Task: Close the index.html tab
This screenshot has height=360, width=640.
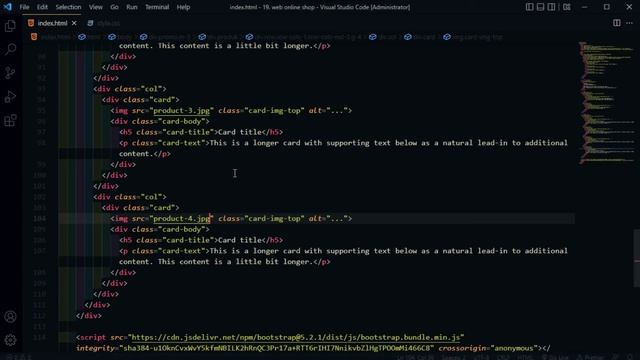Action: 74,23
